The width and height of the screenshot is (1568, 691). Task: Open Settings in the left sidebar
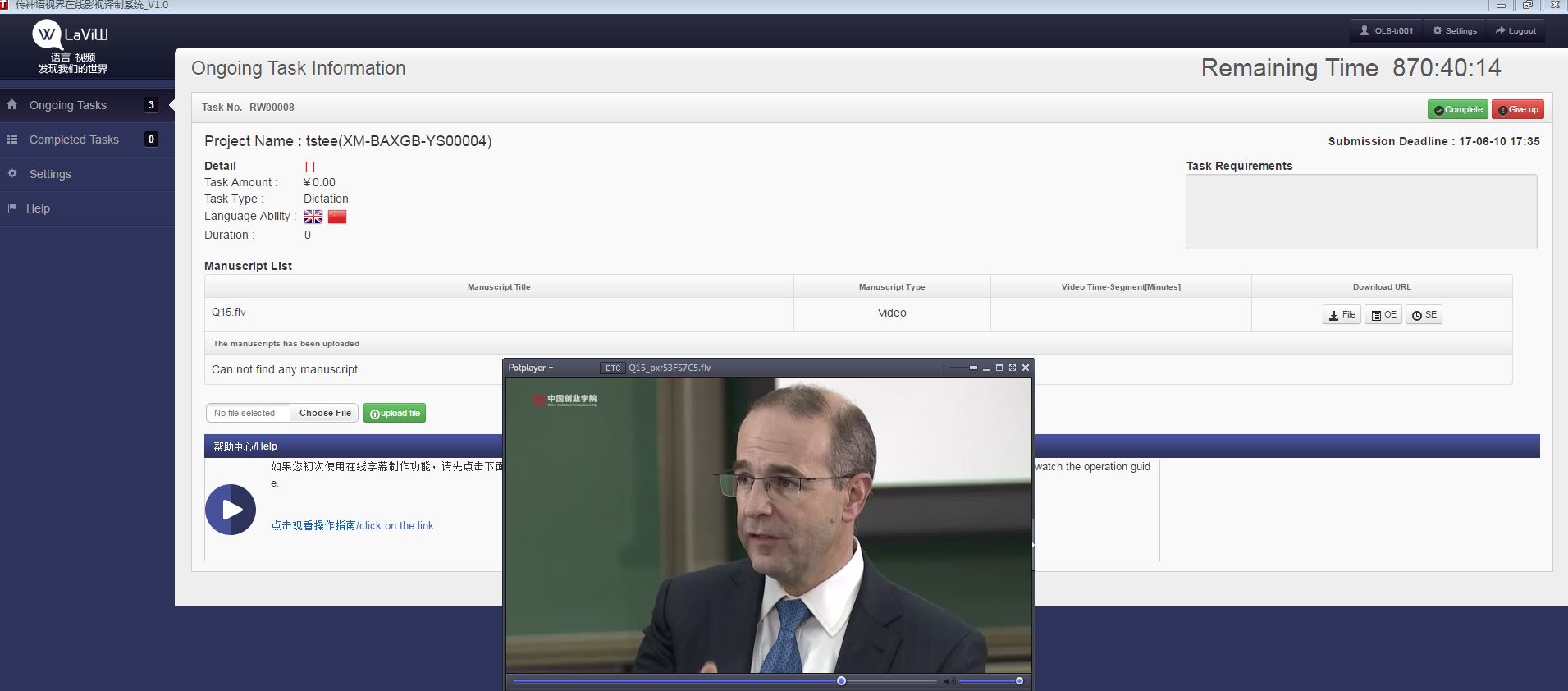click(x=50, y=174)
